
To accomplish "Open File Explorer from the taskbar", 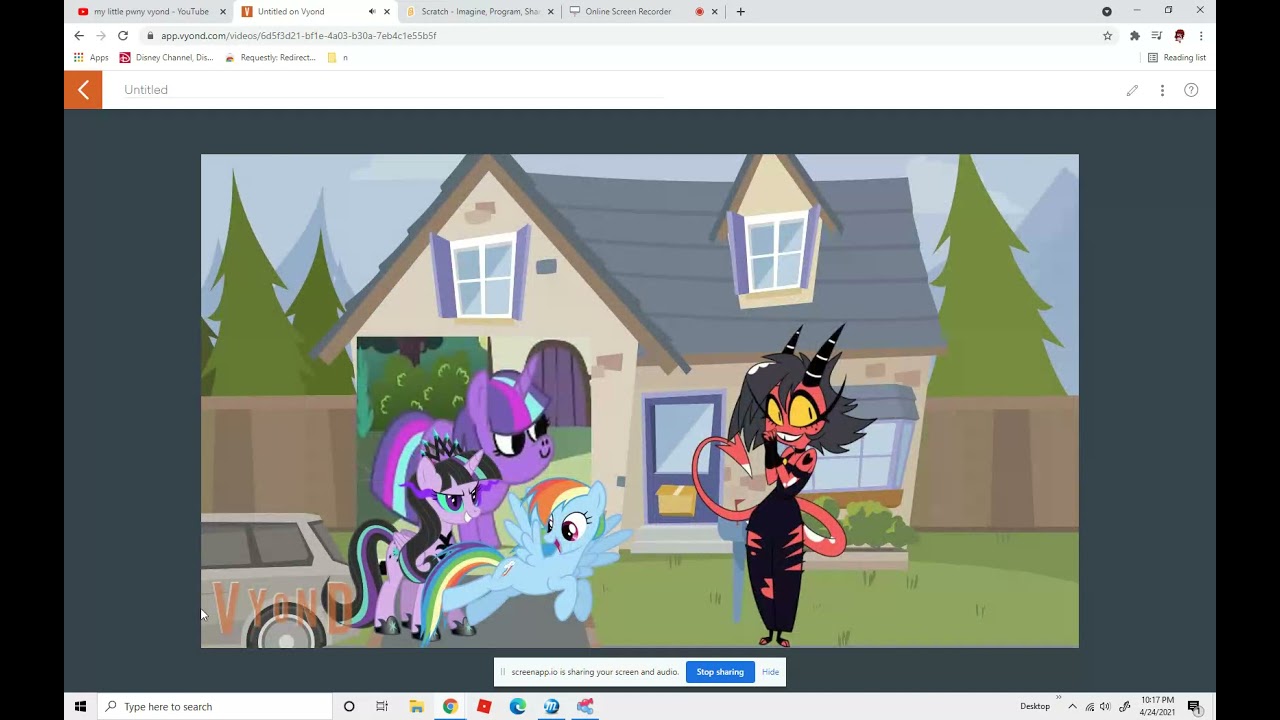I will (x=417, y=707).
